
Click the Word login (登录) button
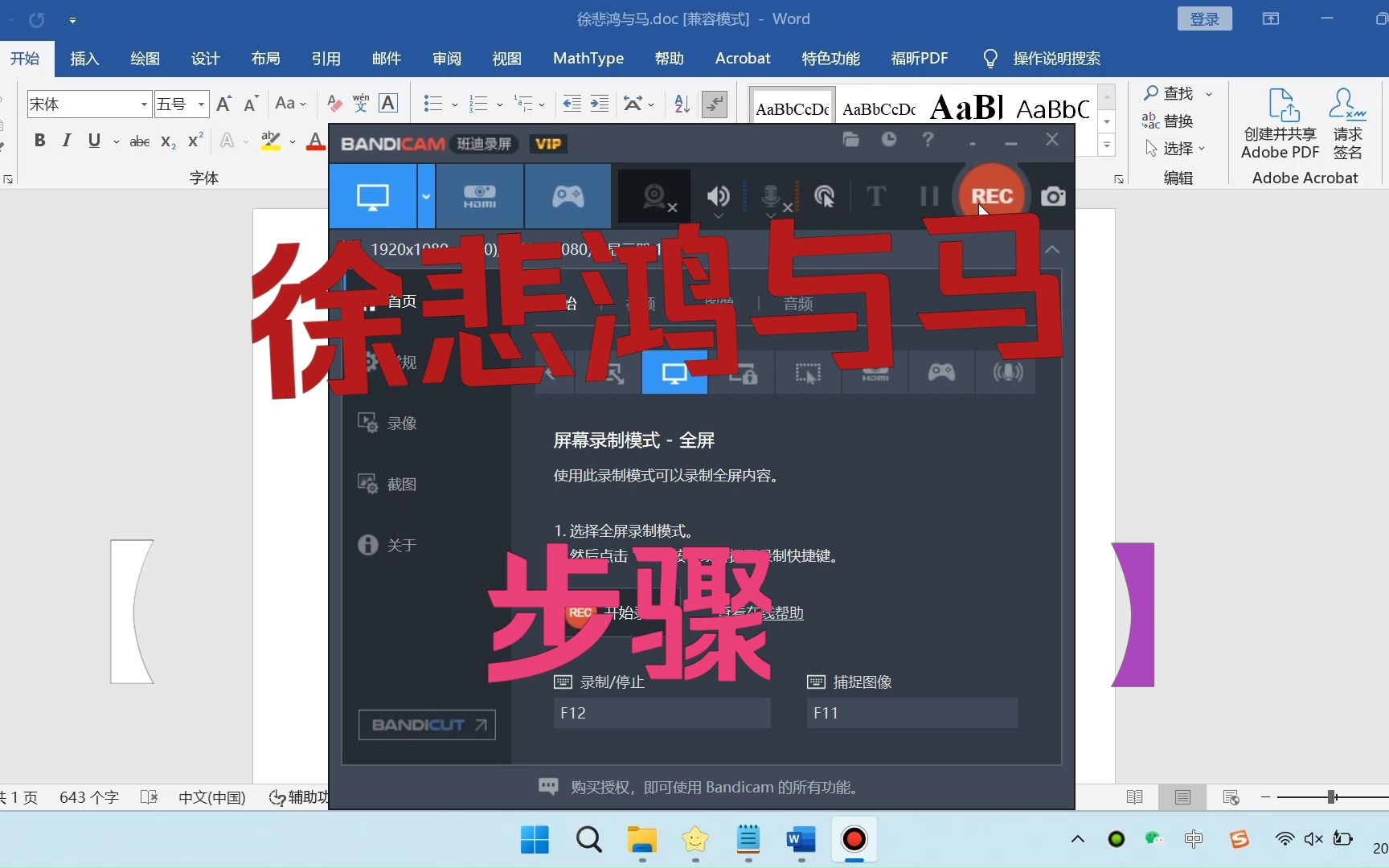(x=1205, y=19)
